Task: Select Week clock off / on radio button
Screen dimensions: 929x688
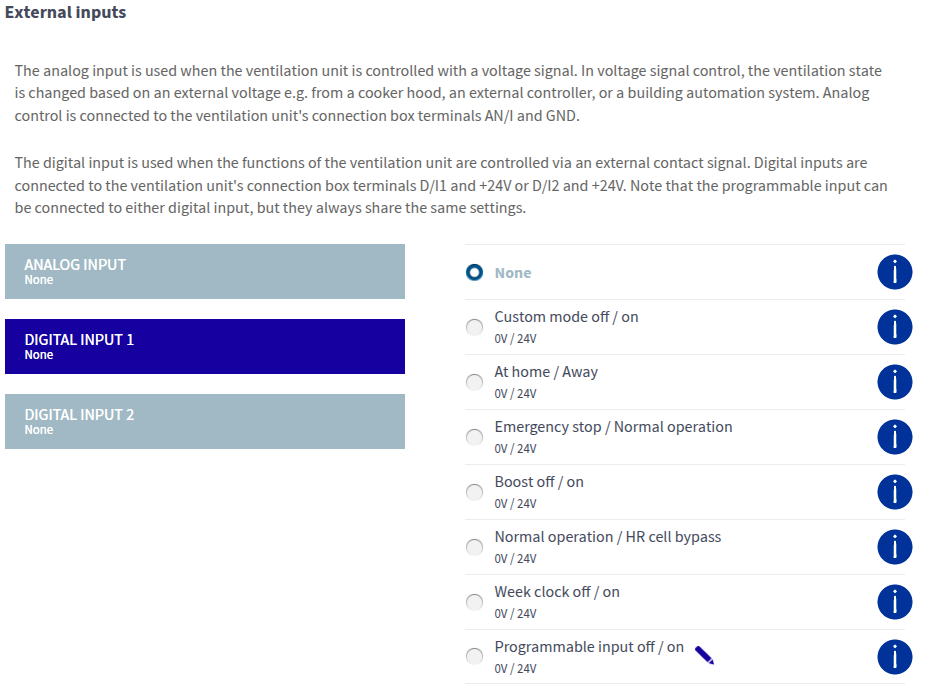Action: point(474,602)
